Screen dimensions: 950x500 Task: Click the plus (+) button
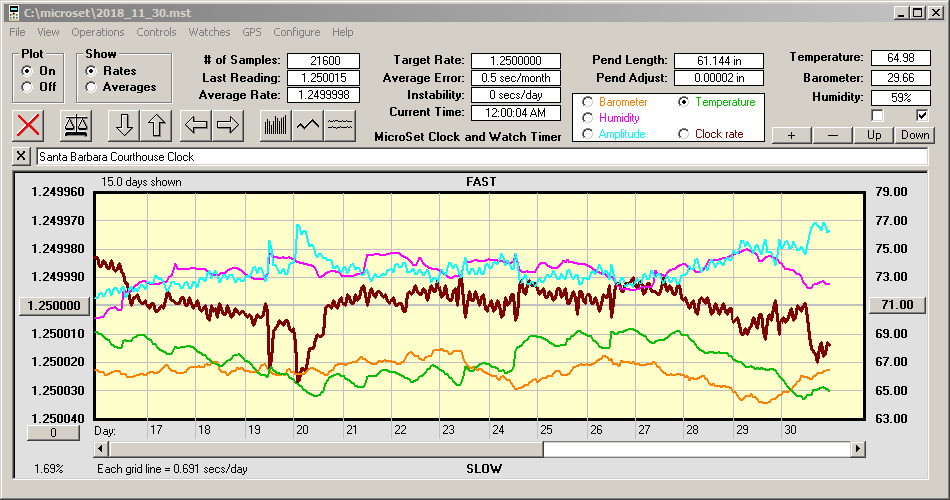[x=791, y=135]
